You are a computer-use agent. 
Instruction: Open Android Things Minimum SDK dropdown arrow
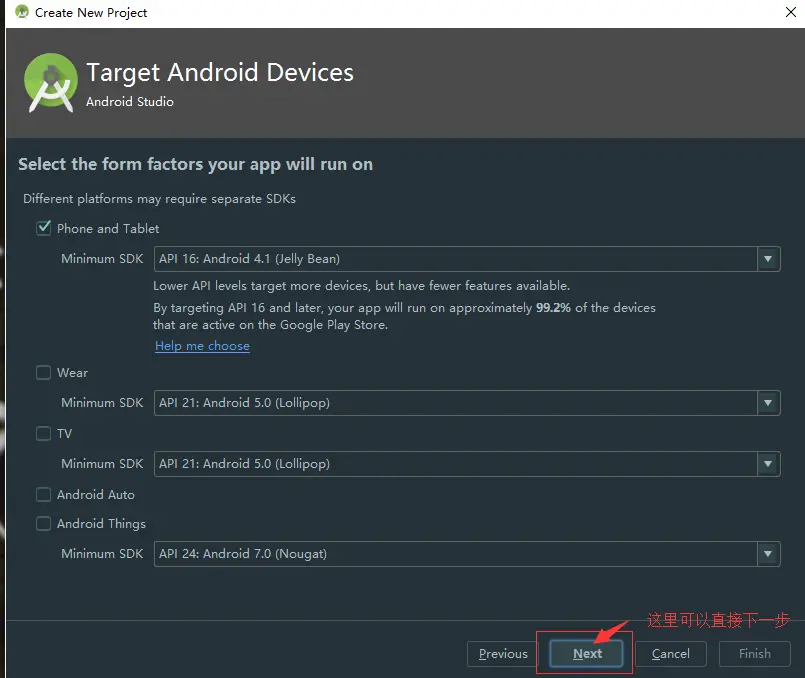point(768,554)
